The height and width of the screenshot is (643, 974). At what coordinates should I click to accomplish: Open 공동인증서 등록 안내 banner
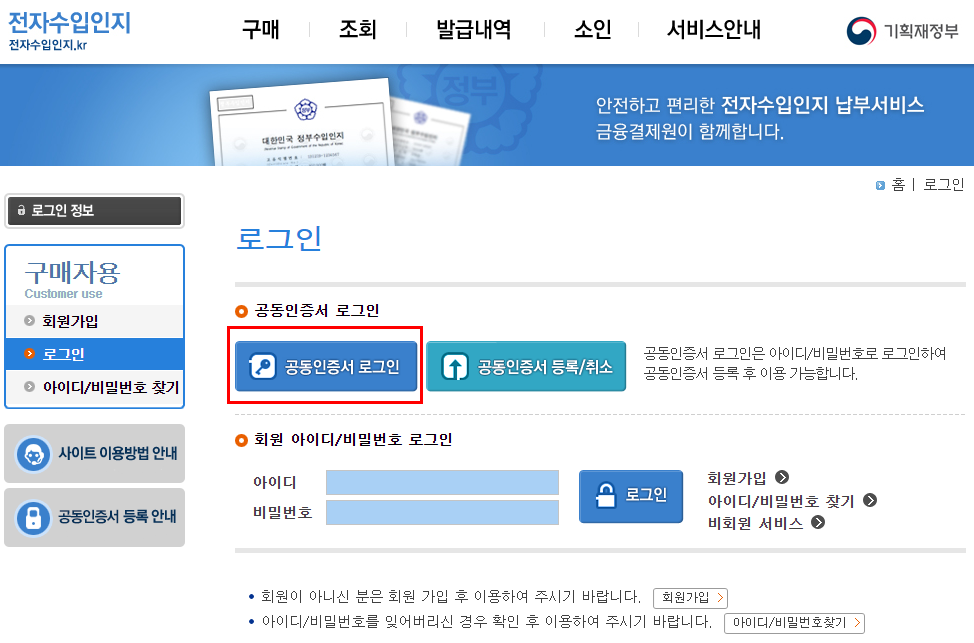point(94,517)
